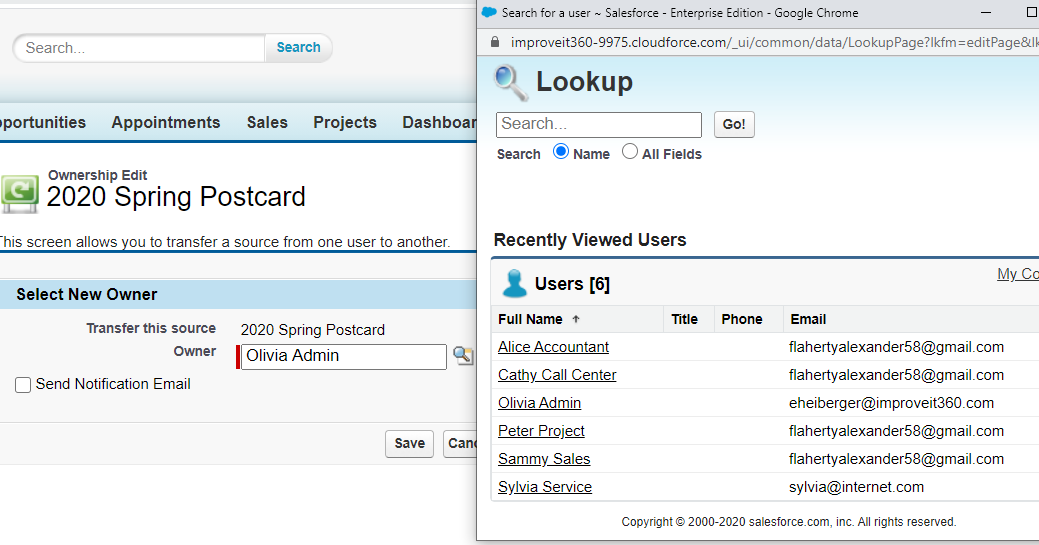
Task: Click the Lookup magnifying glass icon
Action: click(511, 82)
